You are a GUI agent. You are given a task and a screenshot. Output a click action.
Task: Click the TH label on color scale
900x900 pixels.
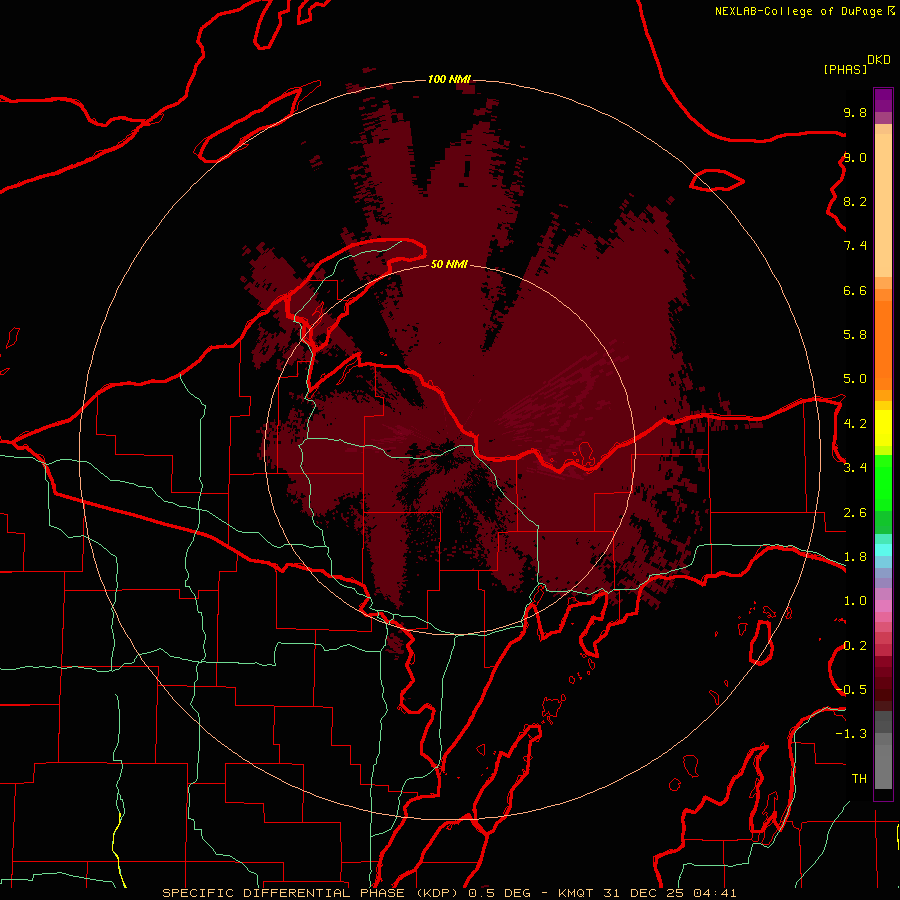click(x=859, y=779)
